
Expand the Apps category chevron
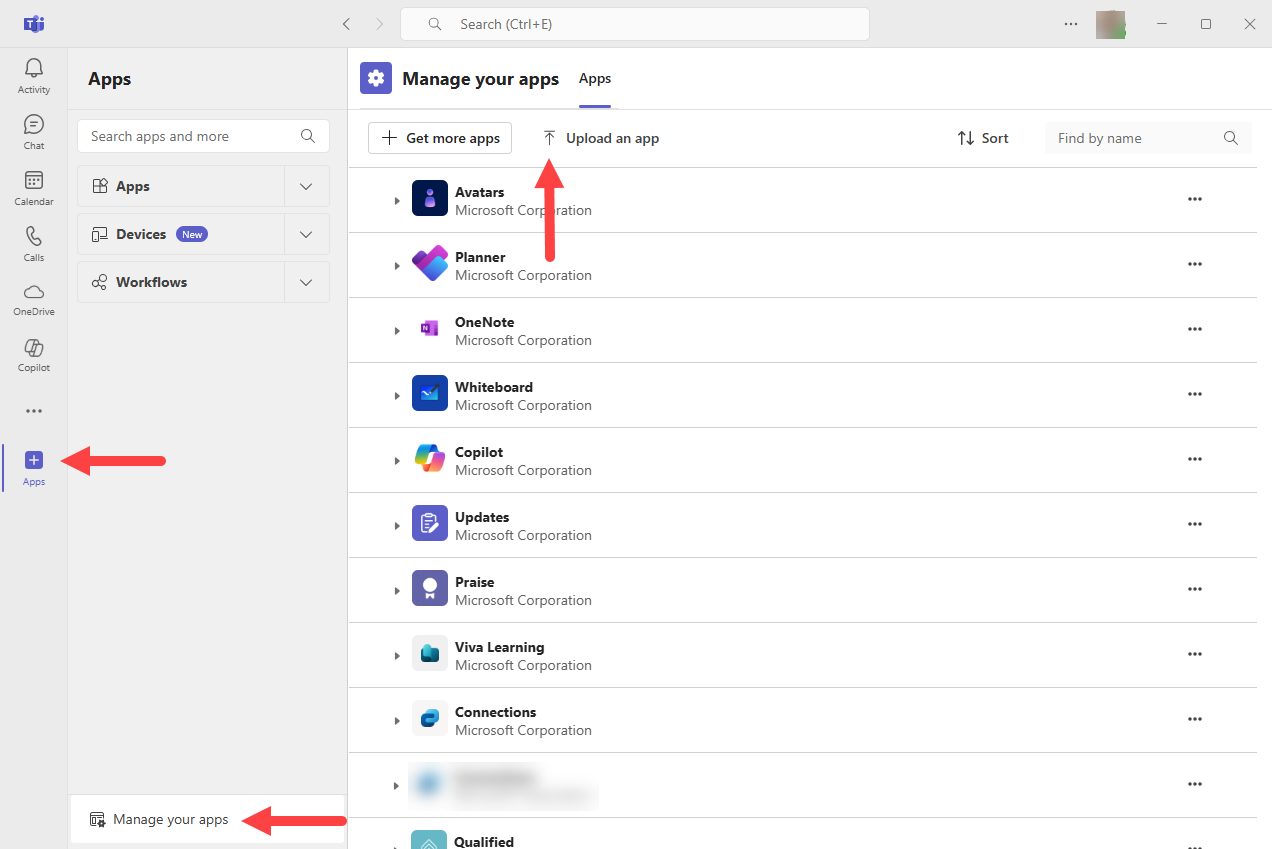point(307,186)
